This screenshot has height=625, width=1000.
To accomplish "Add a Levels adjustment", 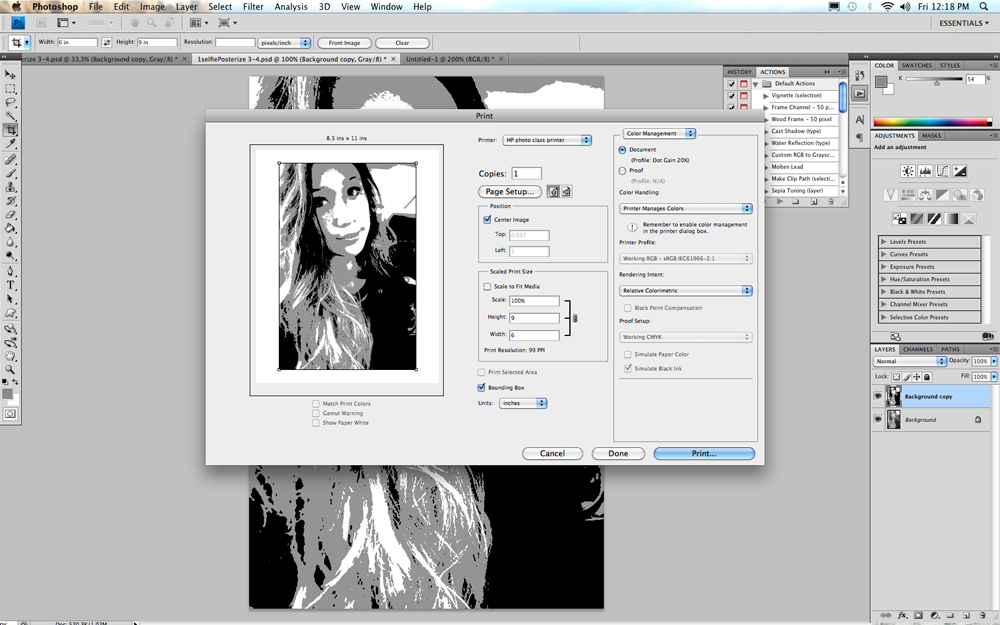I will pyautogui.click(x=925, y=171).
